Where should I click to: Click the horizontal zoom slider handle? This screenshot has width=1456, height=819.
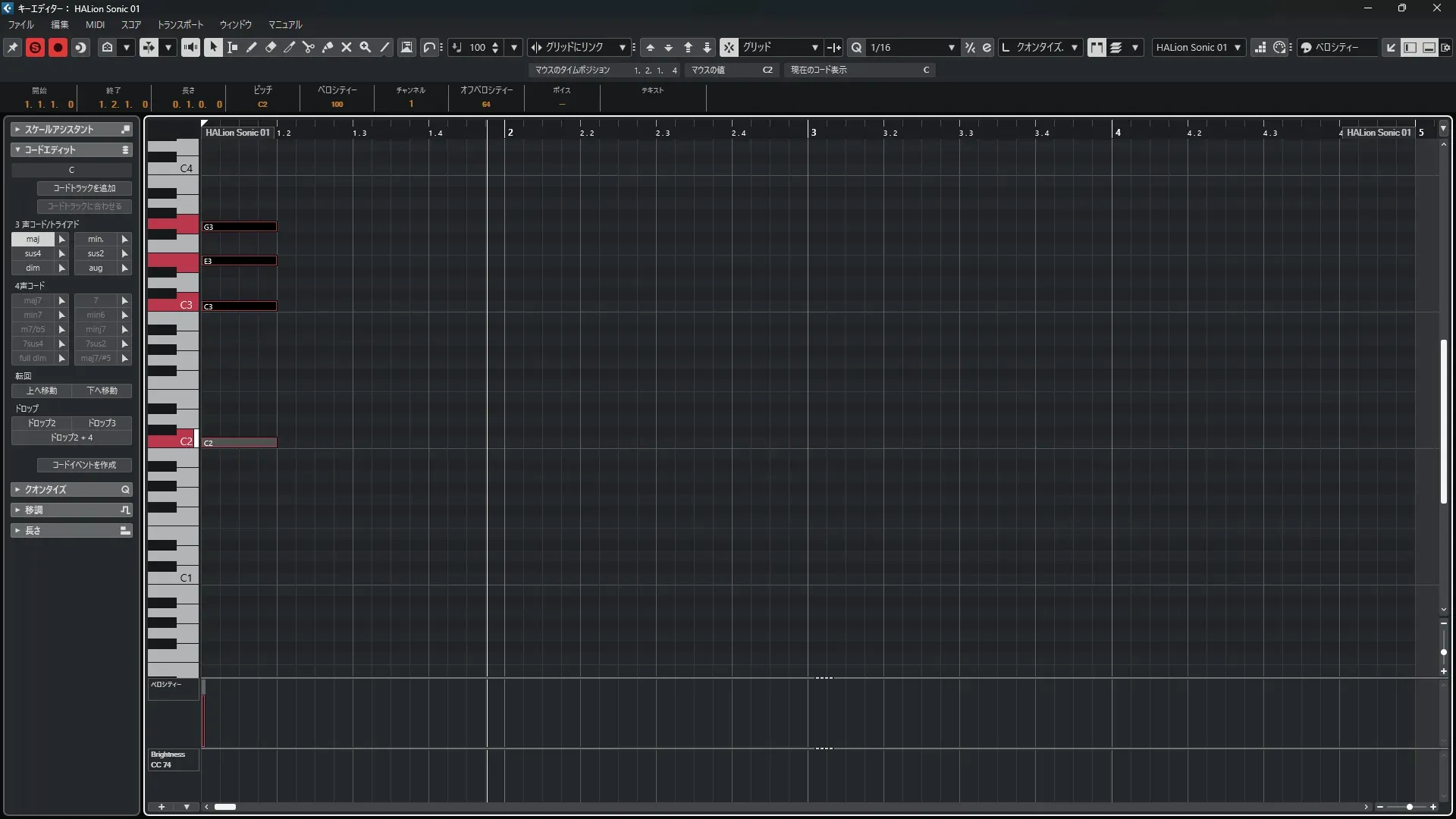pyautogui.click(x=1409, y=807)
